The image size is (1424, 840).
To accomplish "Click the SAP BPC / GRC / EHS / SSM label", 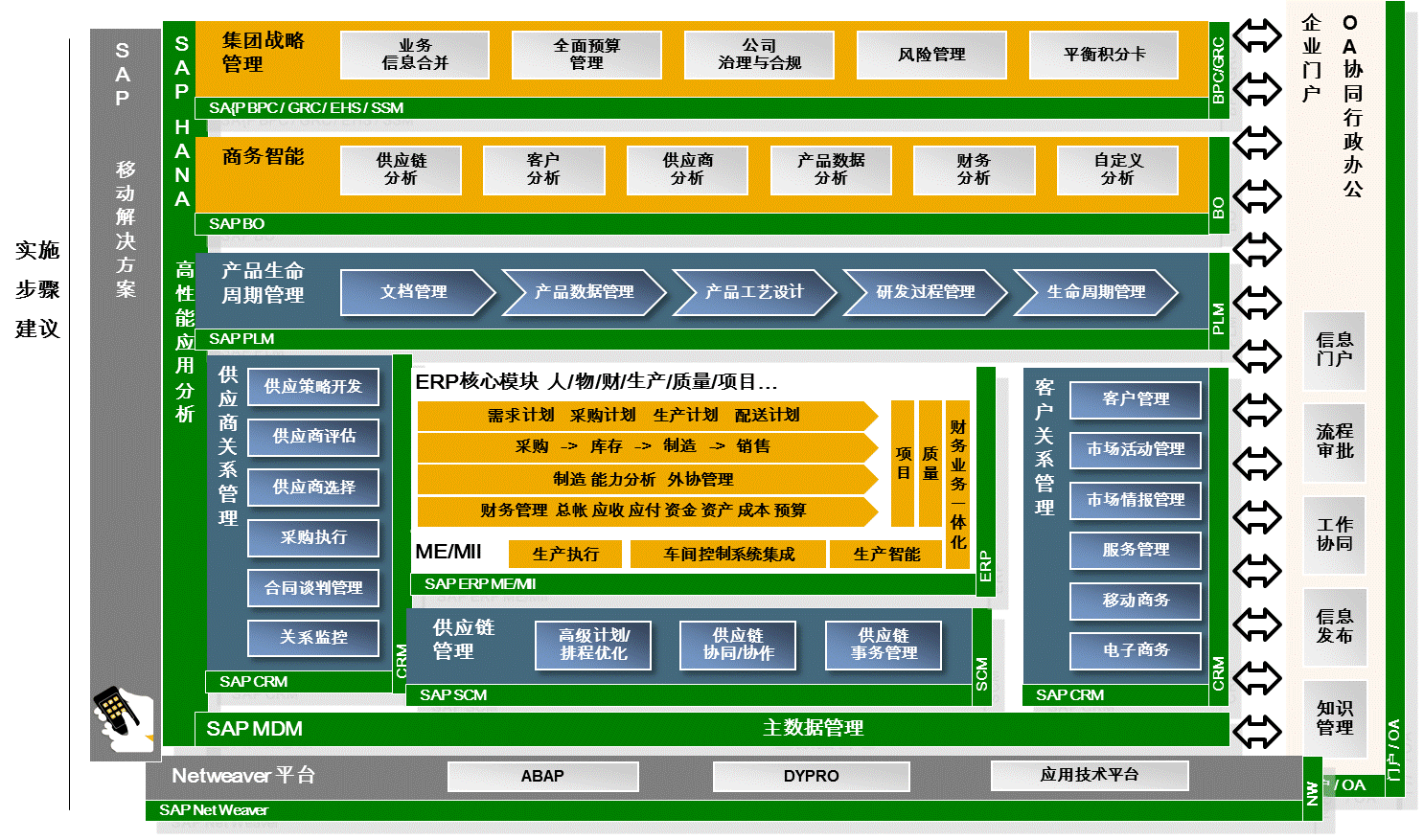I will 307,108.
